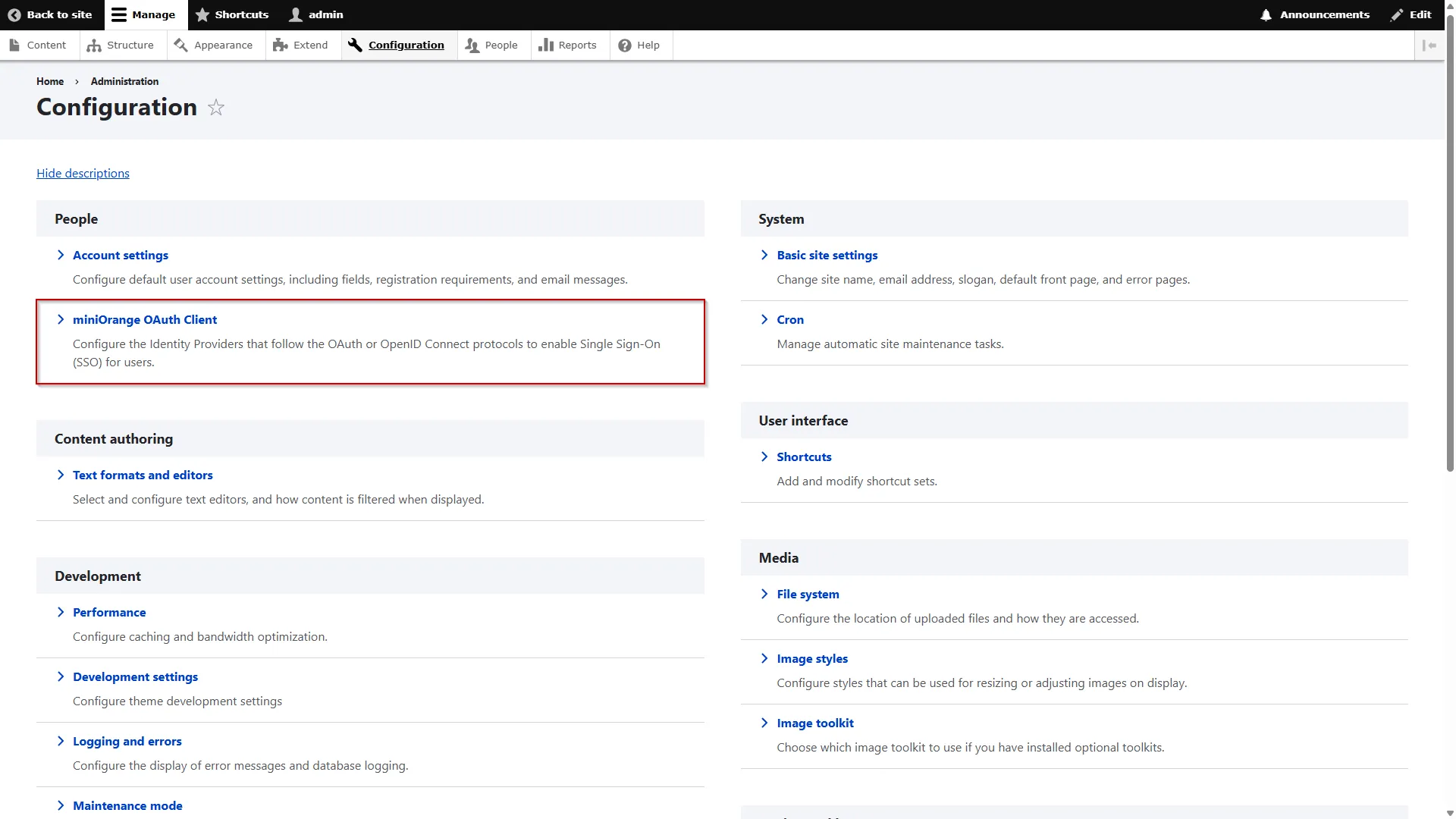The image size is (1456, 819).
Task: Open Performance settings
Action: tap(109, 612)
